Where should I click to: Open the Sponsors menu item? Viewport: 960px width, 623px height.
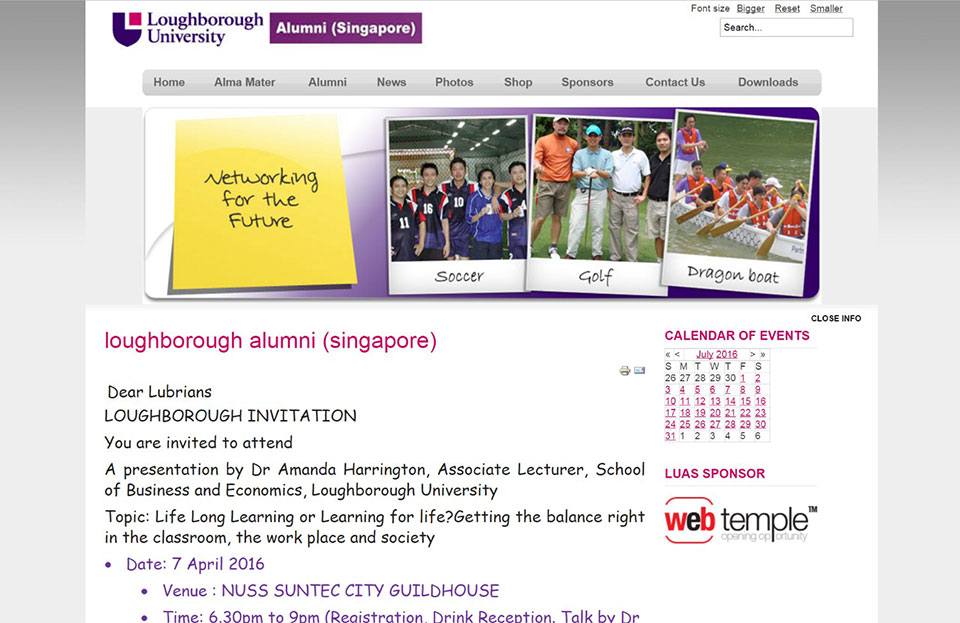[x=587, y=82]
